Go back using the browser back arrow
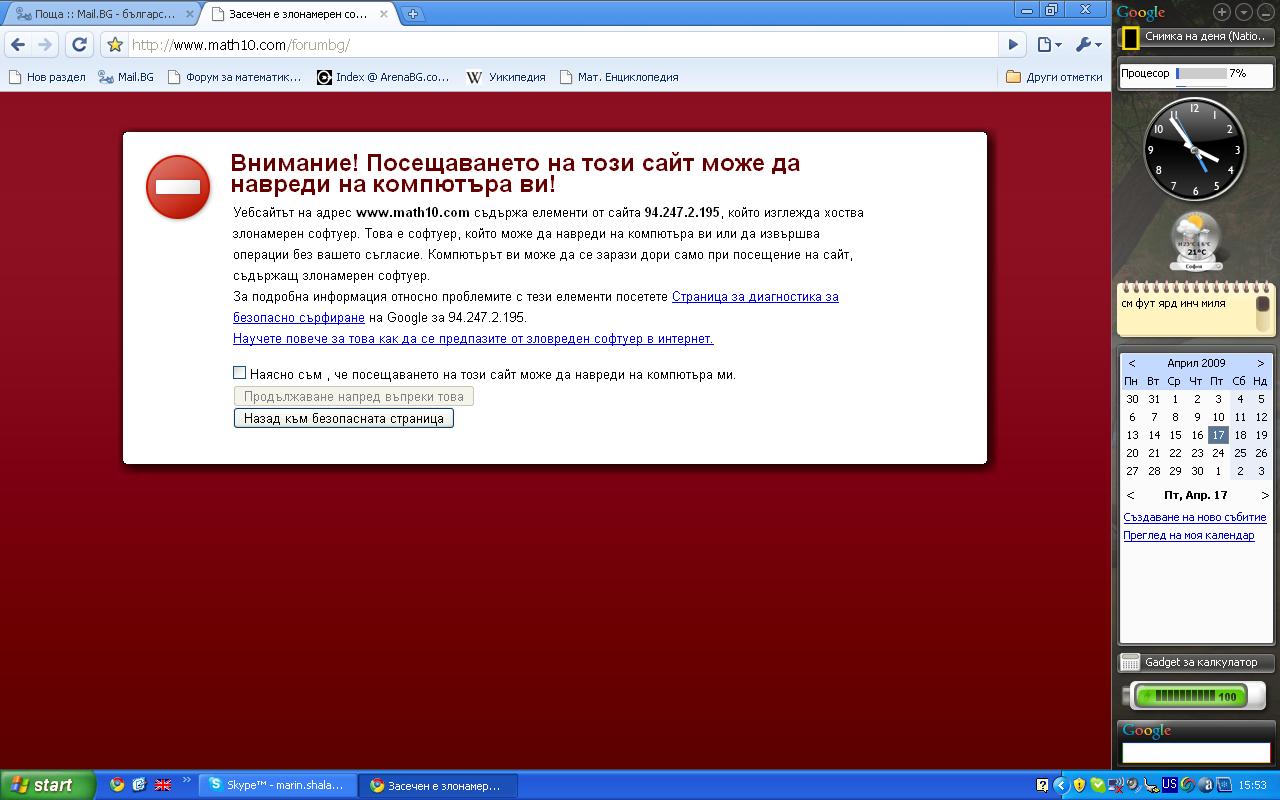 pos(17,44)
